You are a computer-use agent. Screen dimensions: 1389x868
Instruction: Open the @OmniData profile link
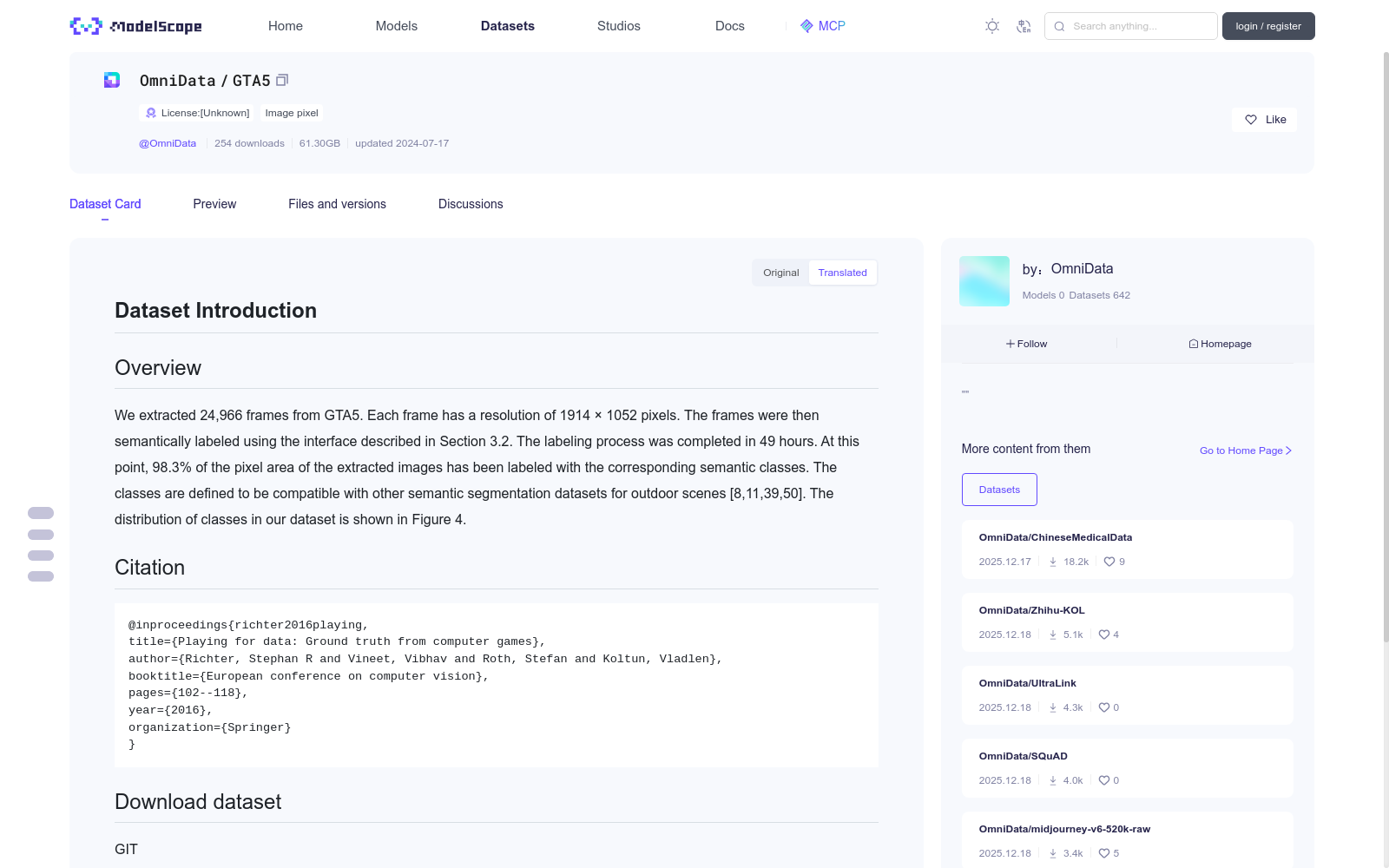click(168, 143)
